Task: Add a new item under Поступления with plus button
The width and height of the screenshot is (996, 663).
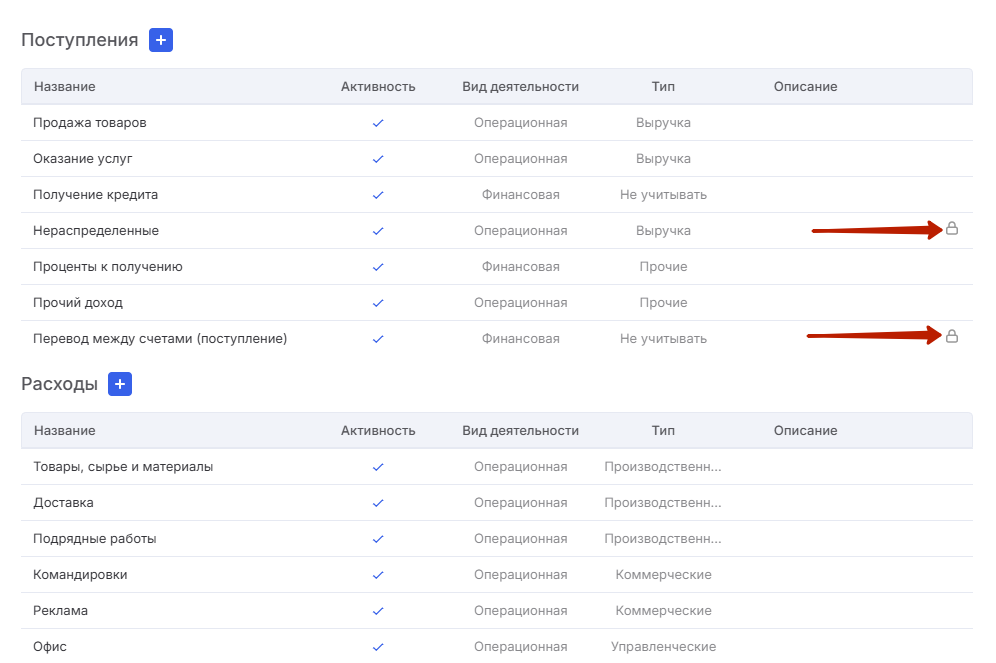Action: (161, 40)
